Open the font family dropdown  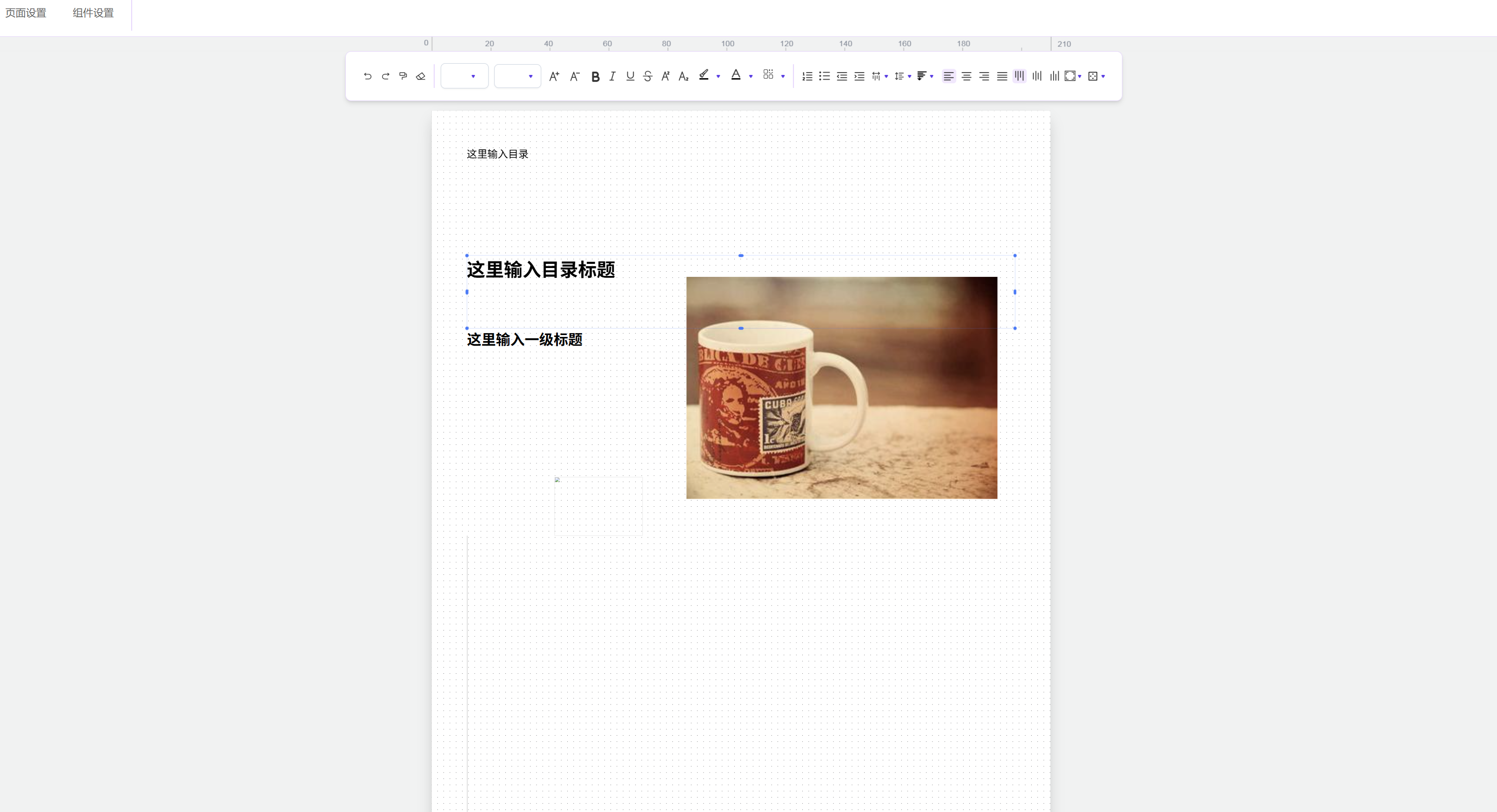[x=464, y=76]
